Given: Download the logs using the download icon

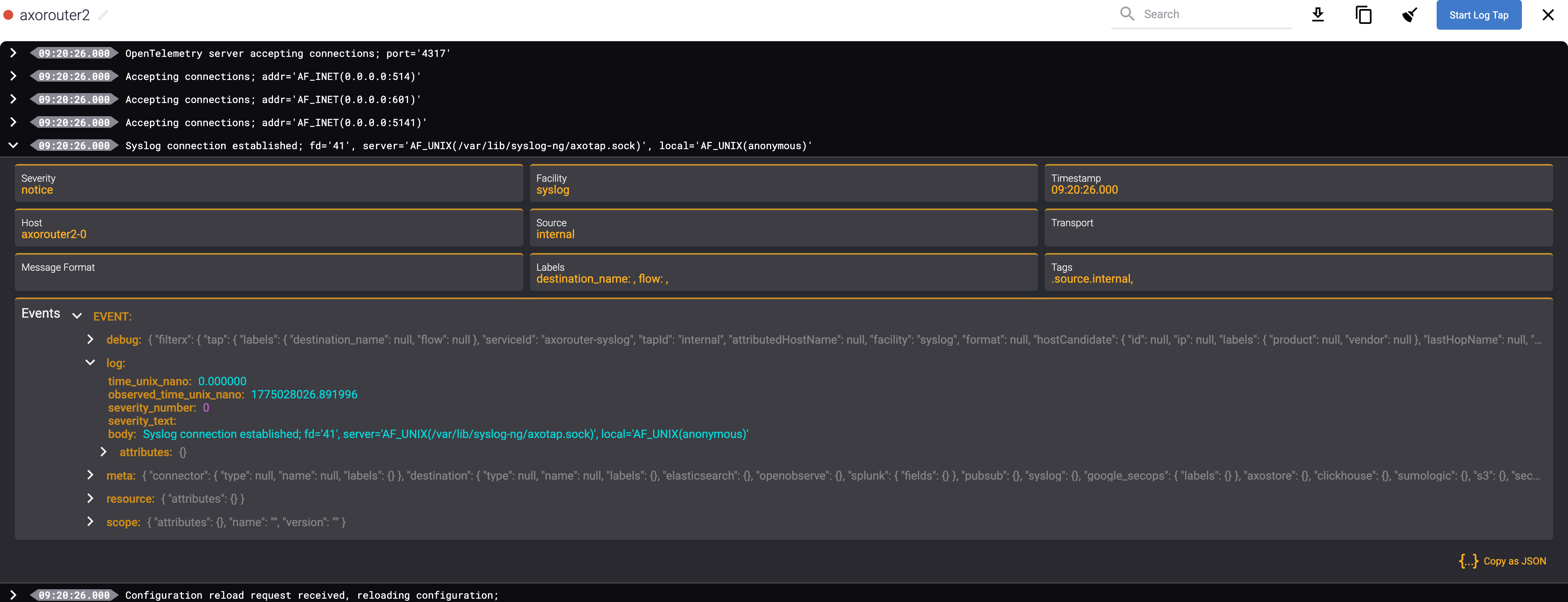Looking at the screenshot, I should [x=1317, y=14].
